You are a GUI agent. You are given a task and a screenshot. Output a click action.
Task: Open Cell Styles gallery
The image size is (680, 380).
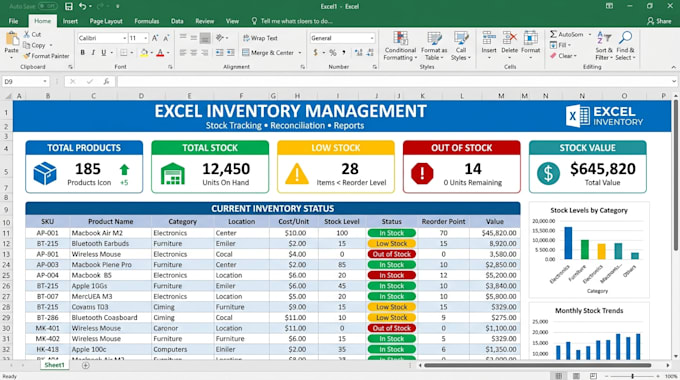461,46
